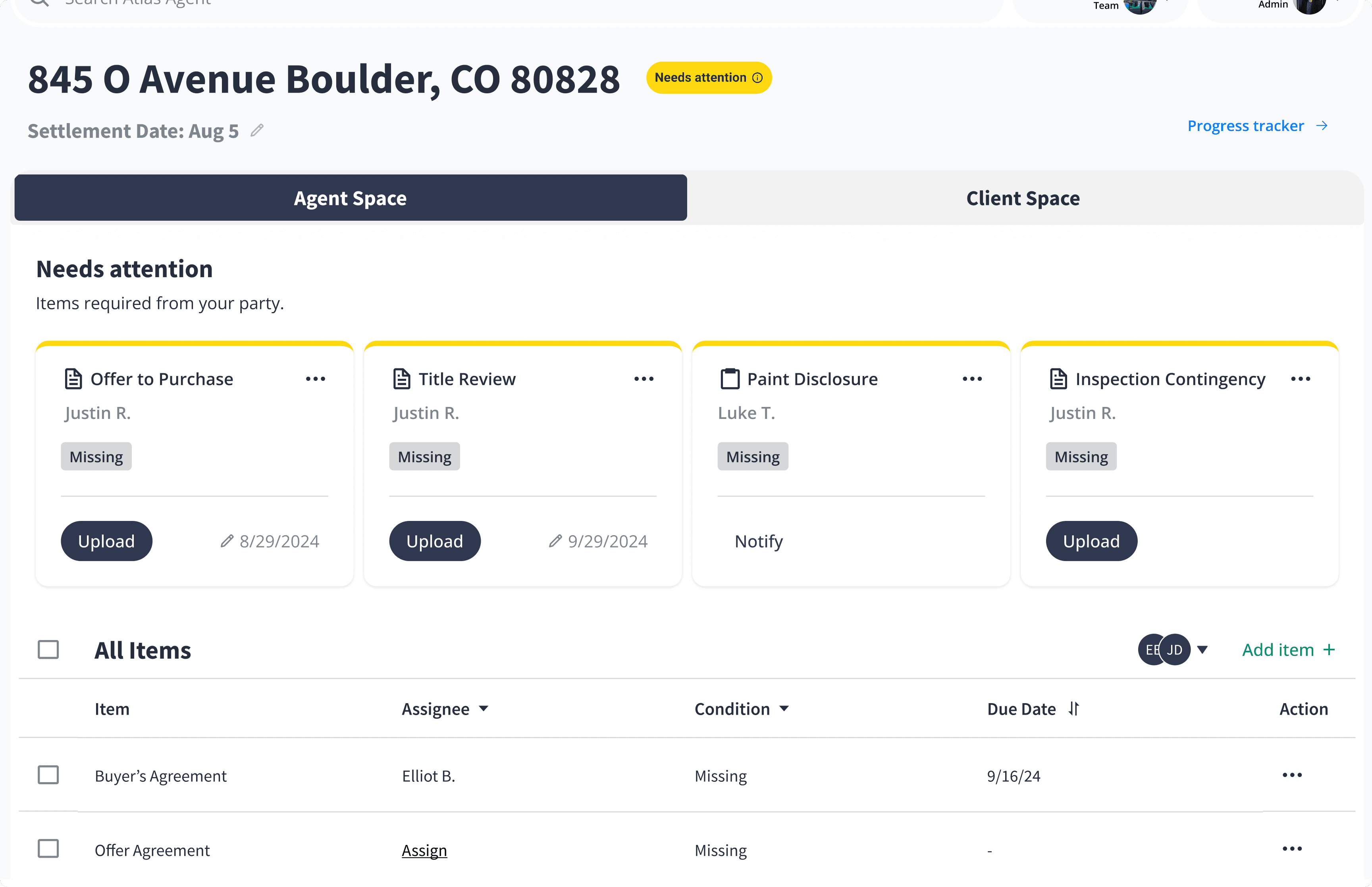This screenshot has width=1372, height=887.
Task: Expand the Assignee column filter dropdown
Action: point(484,709)
